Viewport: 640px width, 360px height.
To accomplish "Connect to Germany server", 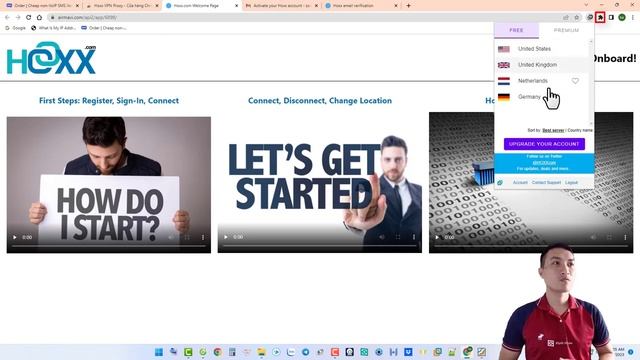I will pyautogui.click(x=541, y=97).
